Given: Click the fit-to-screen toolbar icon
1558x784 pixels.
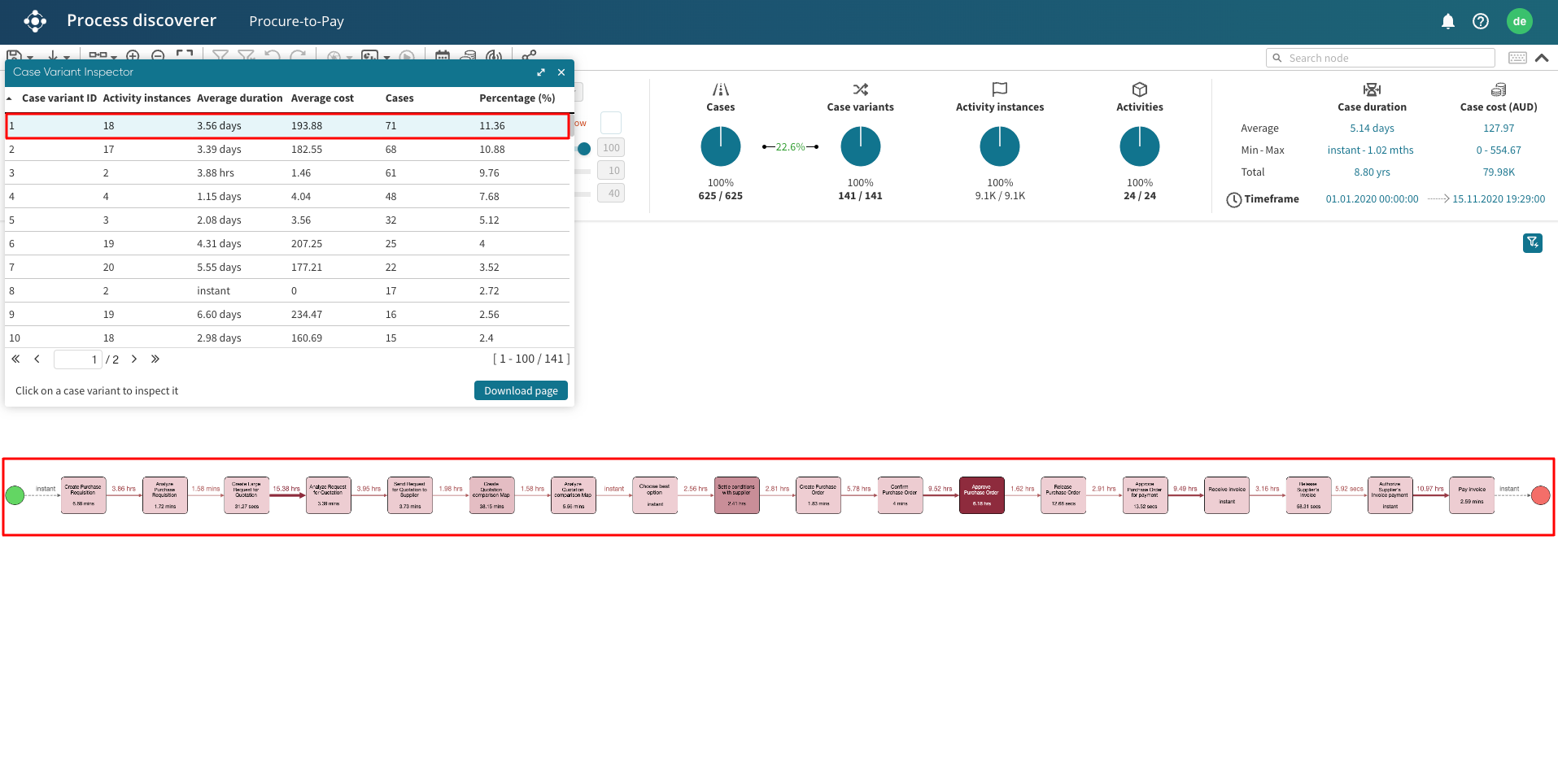Looking at the screenshot, I should (185, 55).
